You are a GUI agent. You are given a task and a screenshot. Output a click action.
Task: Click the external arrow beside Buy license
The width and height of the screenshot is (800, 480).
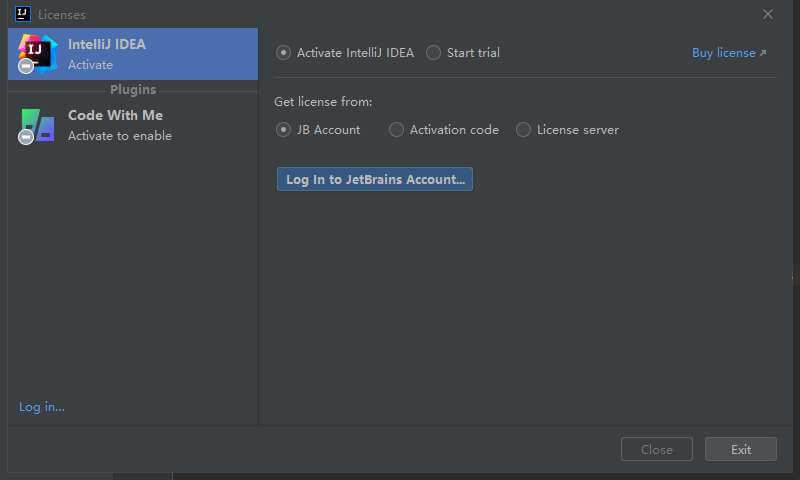point(763,53)
